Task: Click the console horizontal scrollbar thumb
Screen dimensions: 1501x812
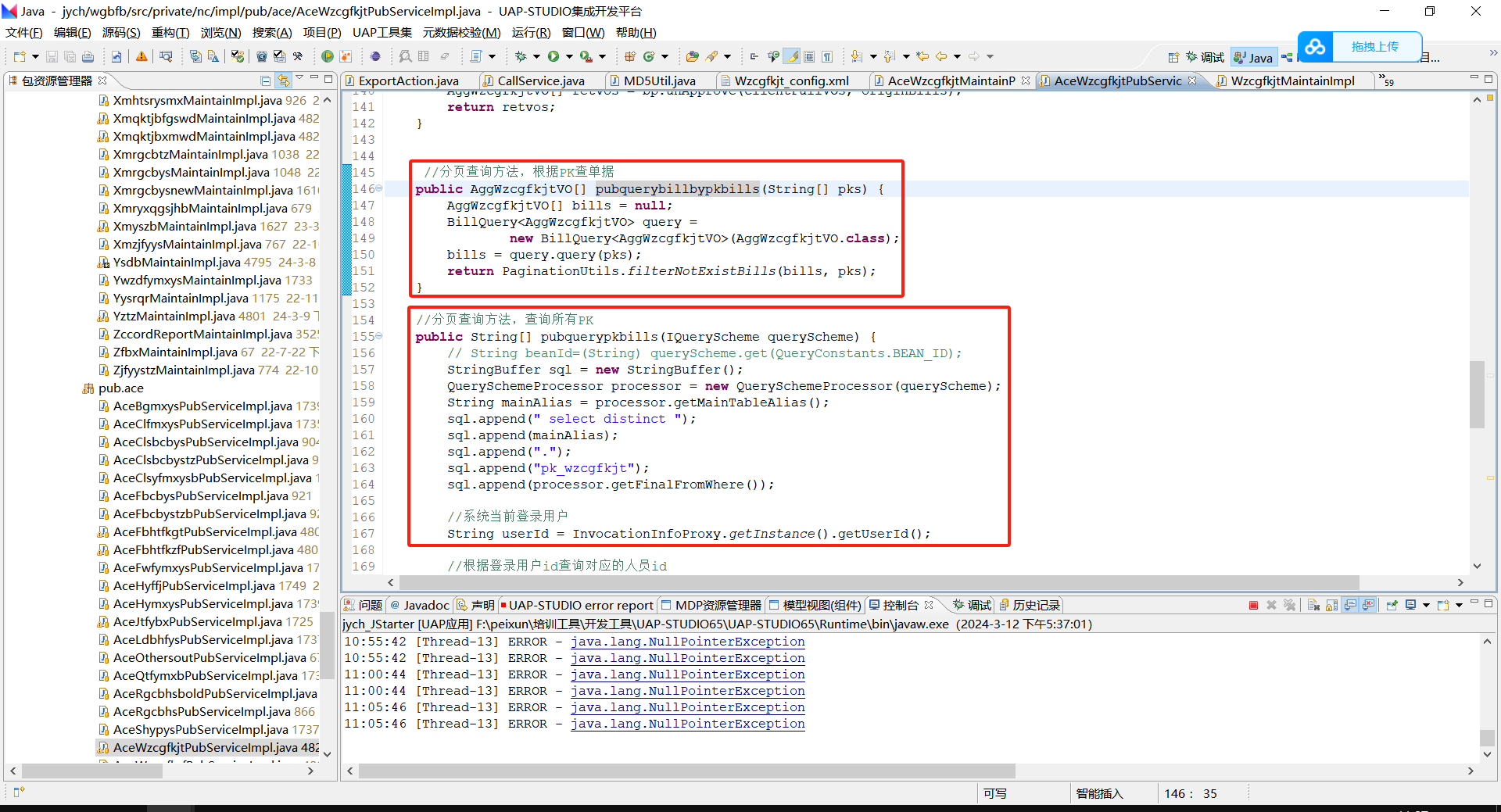Action: (x=686, y=771)
